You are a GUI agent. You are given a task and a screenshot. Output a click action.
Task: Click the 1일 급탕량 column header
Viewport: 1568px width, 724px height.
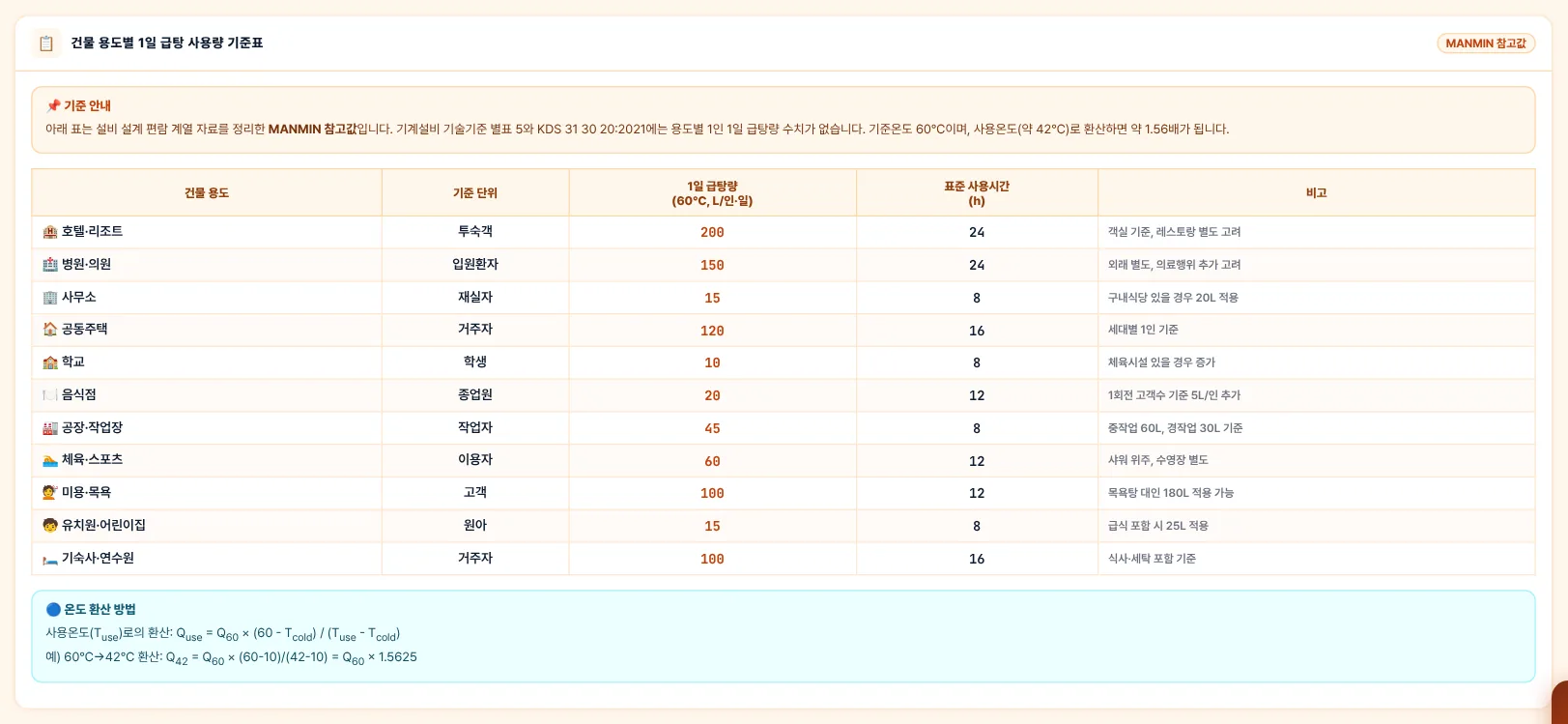712,193
